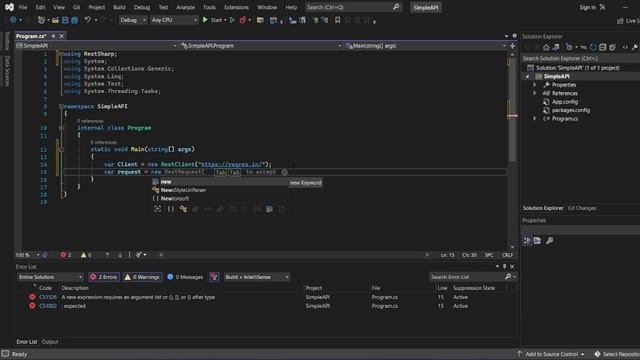Go to previous issue with the up arrow
The width and height of the screenshot is (640, 360).
[x=107, y=255]
